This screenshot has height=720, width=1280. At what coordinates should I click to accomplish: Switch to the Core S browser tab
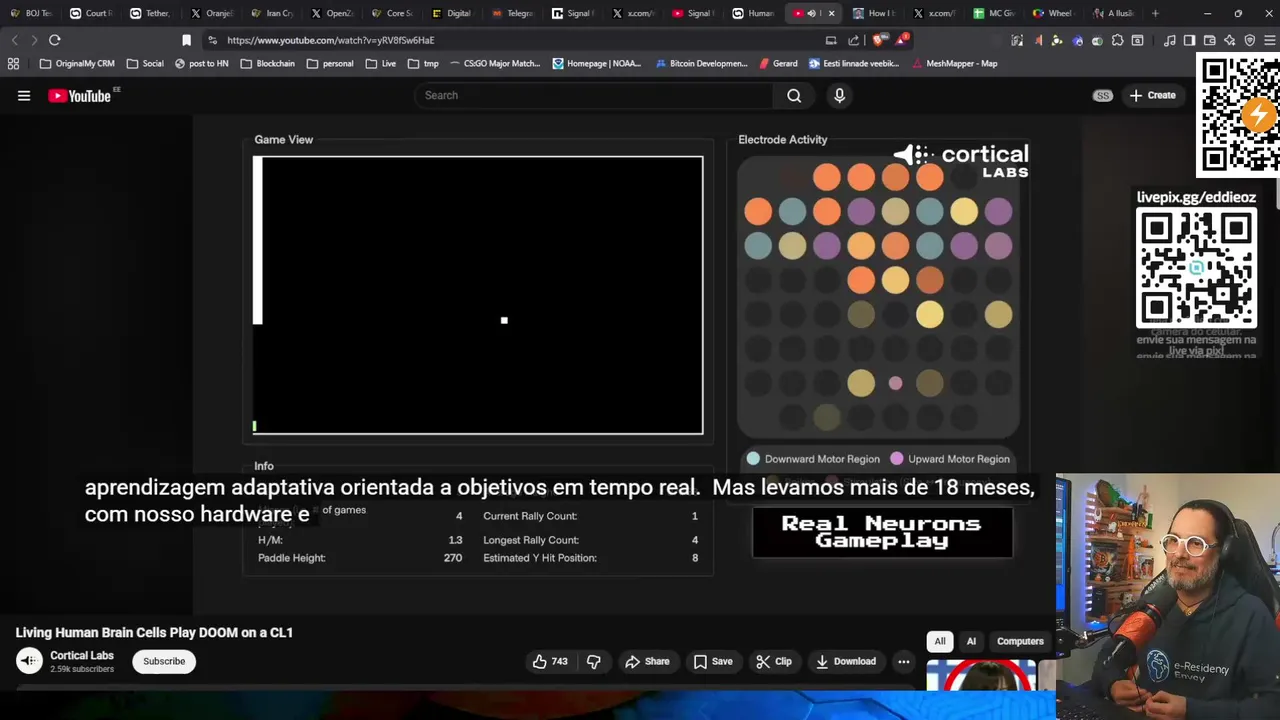coord(391,13)
